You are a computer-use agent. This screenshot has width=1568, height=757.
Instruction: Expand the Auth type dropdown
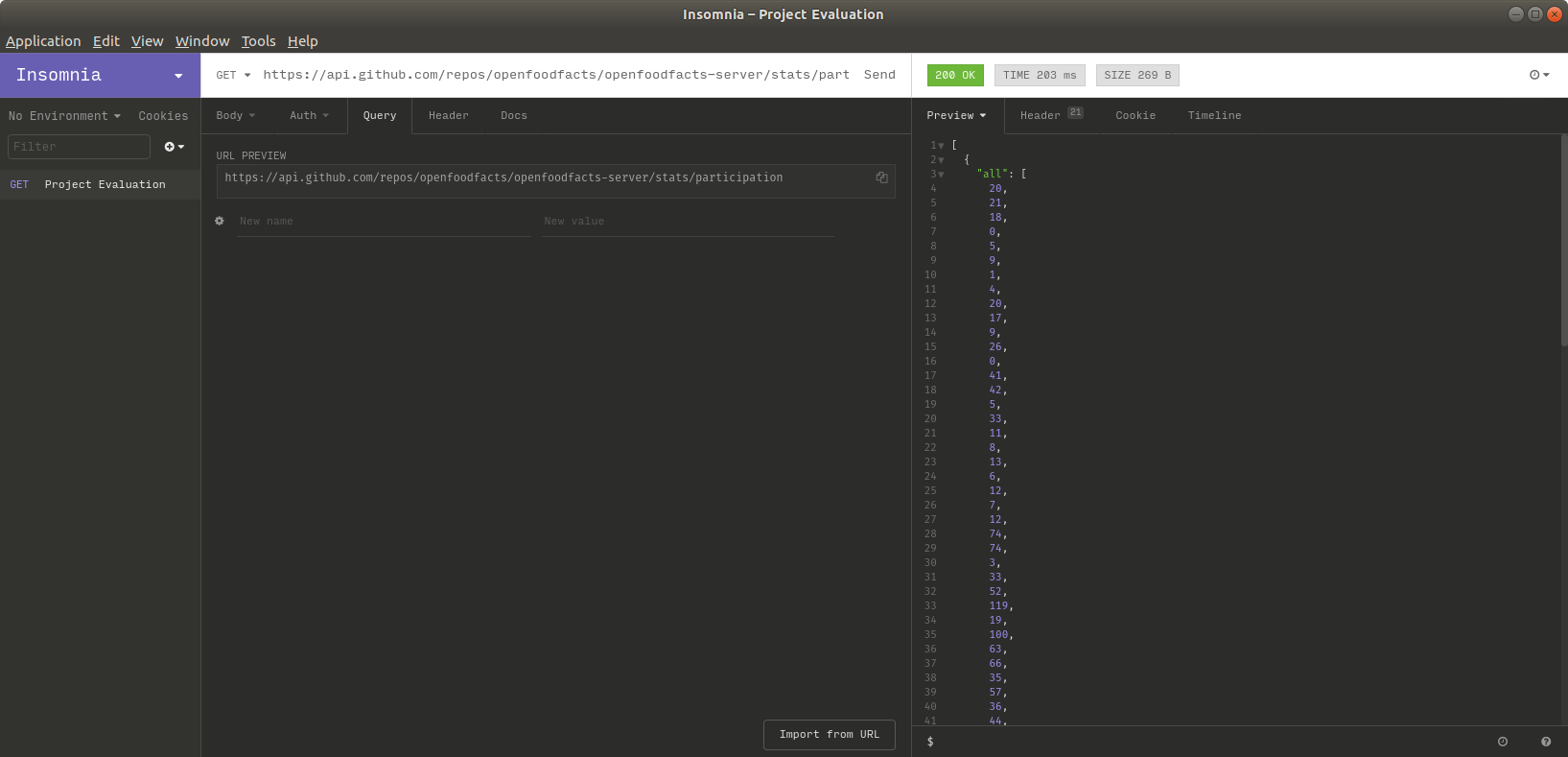coord(309,115)
